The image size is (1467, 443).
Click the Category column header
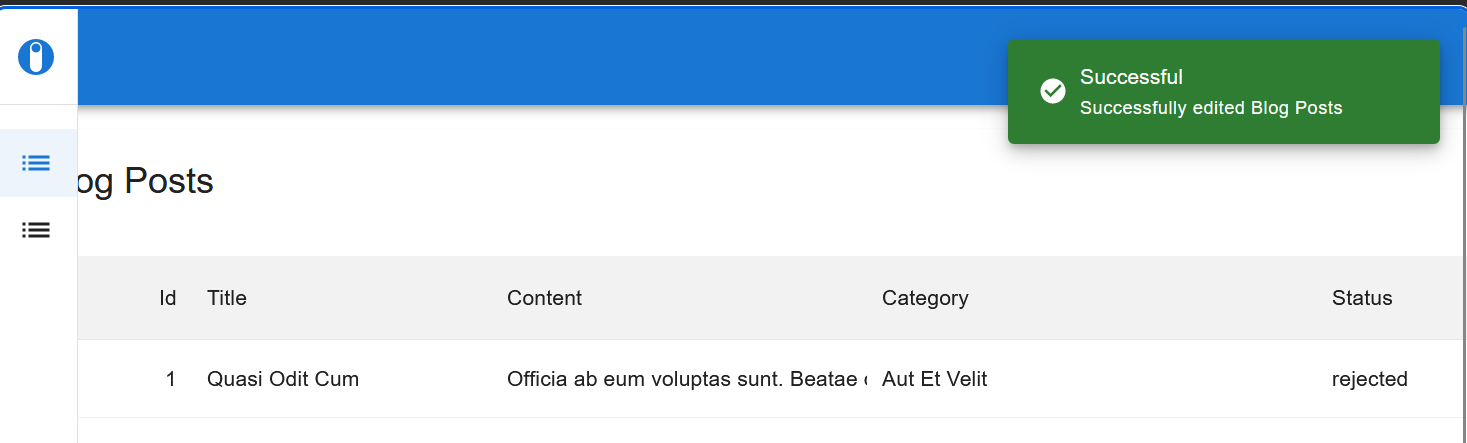(925, 298)
